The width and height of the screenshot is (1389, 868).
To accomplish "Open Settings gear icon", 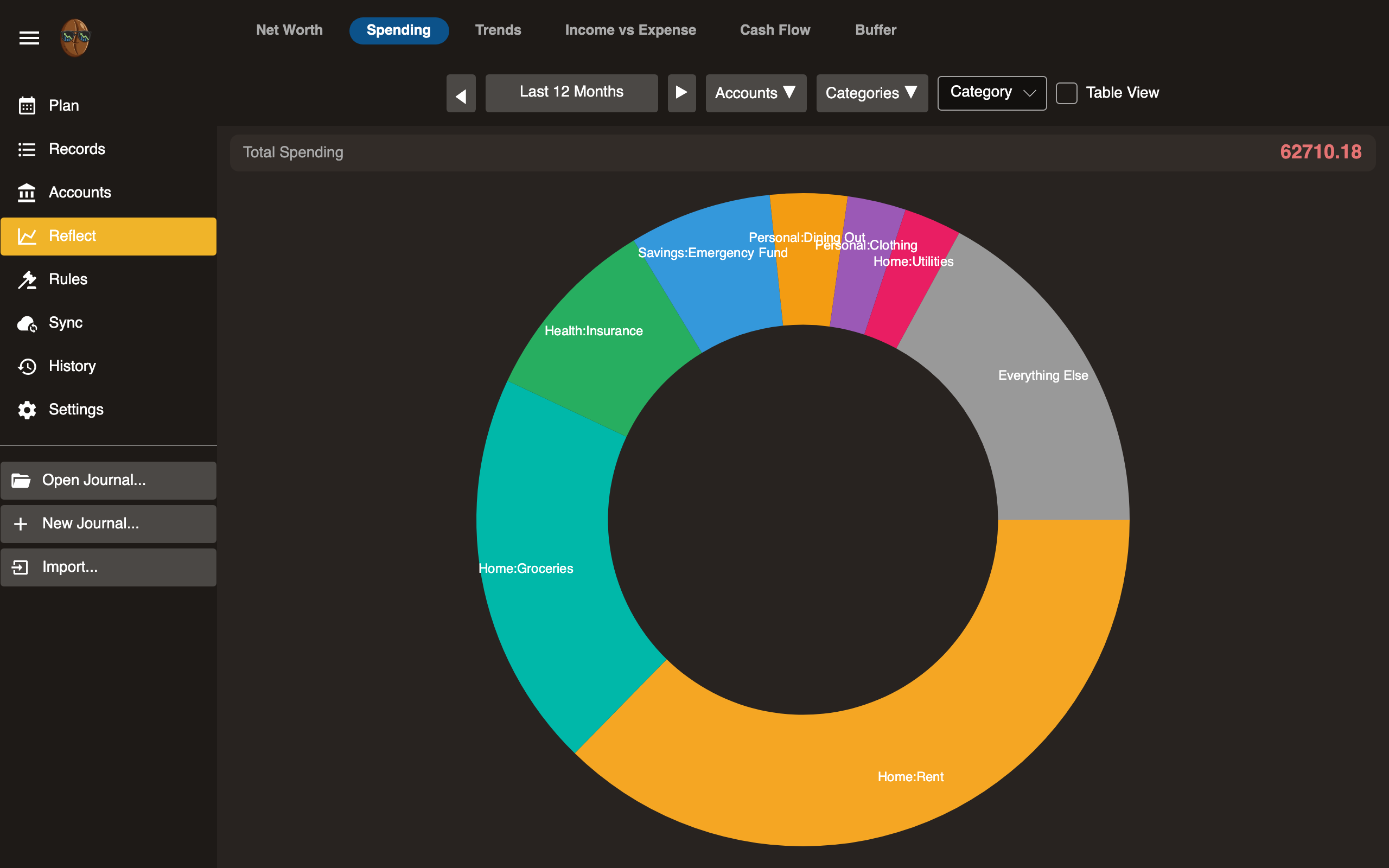I will point(27,410).
